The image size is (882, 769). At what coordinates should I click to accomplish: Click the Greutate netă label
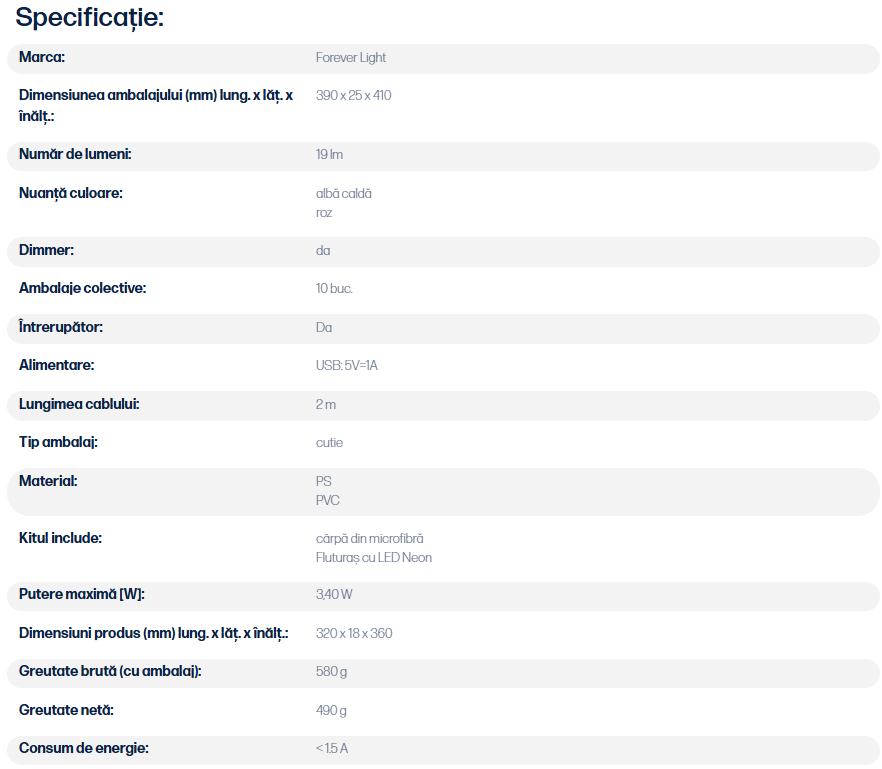66,710
